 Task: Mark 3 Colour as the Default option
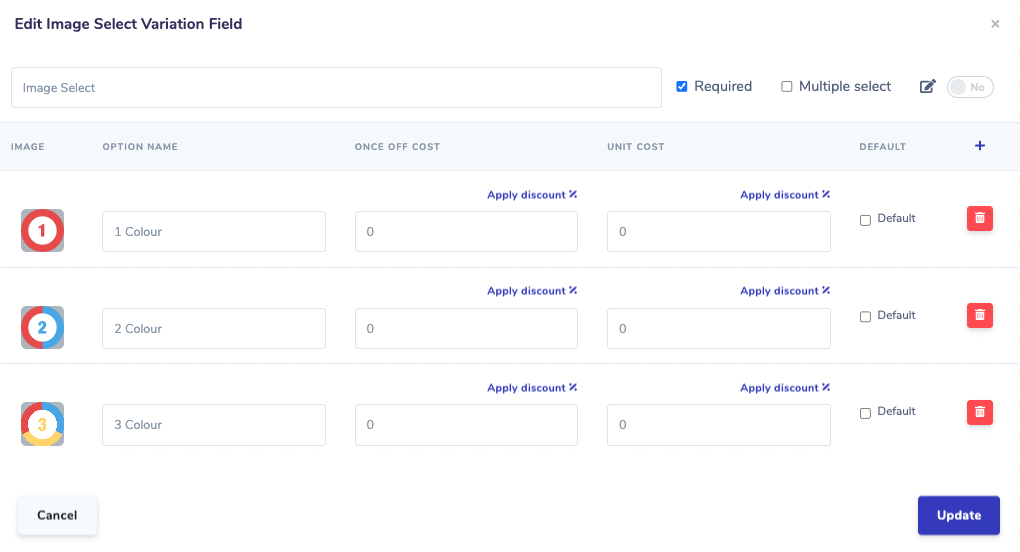865,413
